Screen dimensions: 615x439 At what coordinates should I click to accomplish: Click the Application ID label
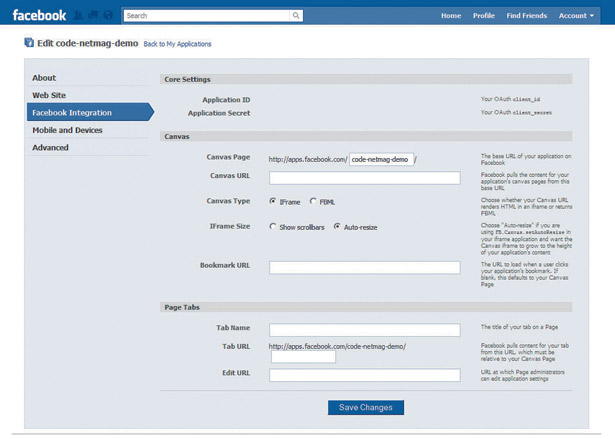[226, 100]
